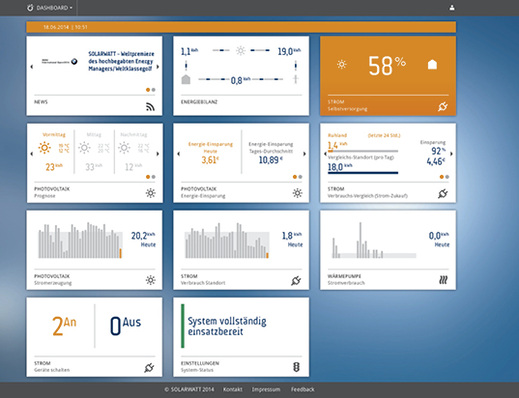Click the dark blue 18,0 kWh comparison bar

click(x=363, y=173)
